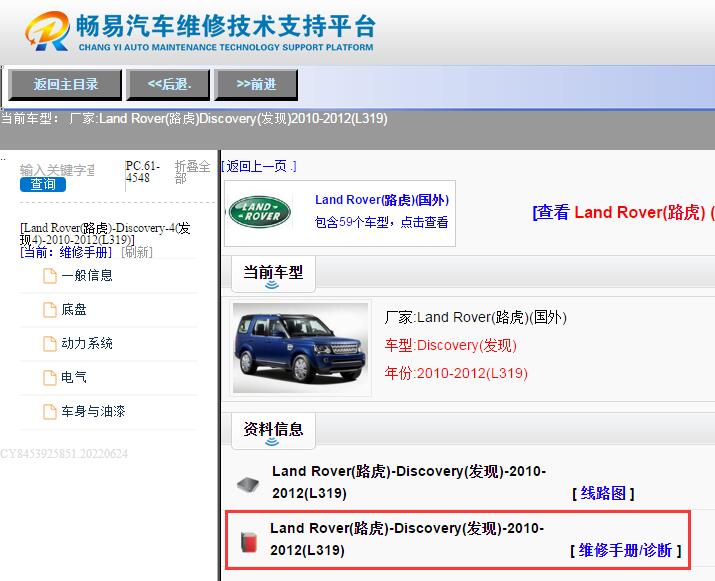Viewport: 715px width, 581px height.
Task: Click the Discovery 2010-2012 title in 维修手册 row
Action: coord(407,539)
